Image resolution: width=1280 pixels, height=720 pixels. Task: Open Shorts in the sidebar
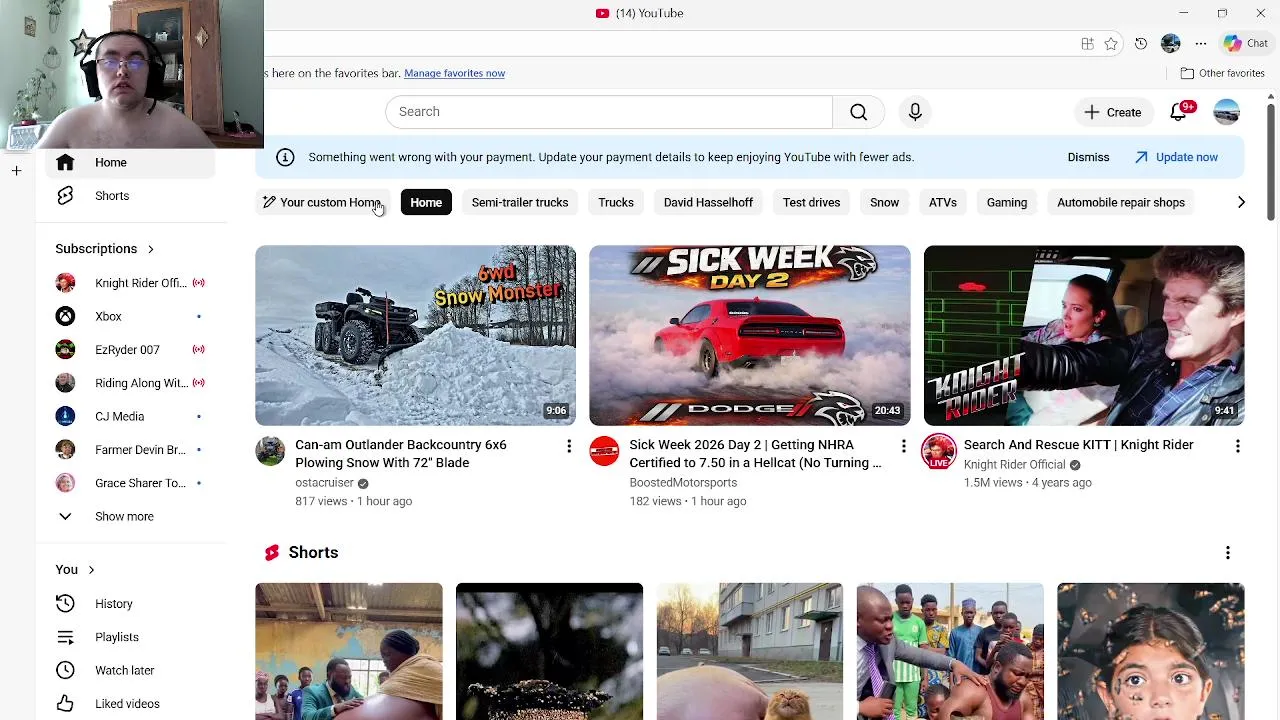coord(130,196)
